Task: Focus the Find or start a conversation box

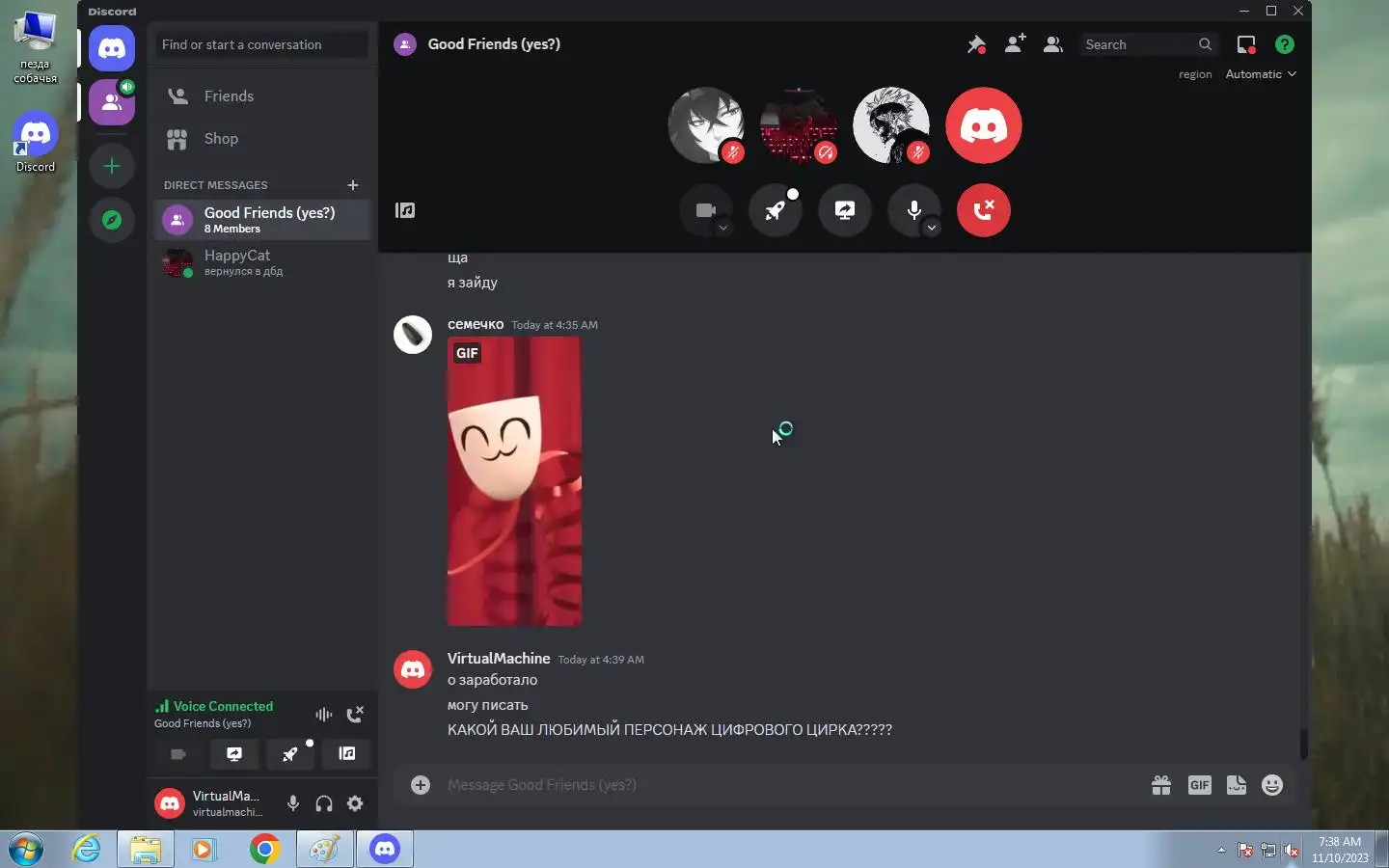Action: coord(262,44)
